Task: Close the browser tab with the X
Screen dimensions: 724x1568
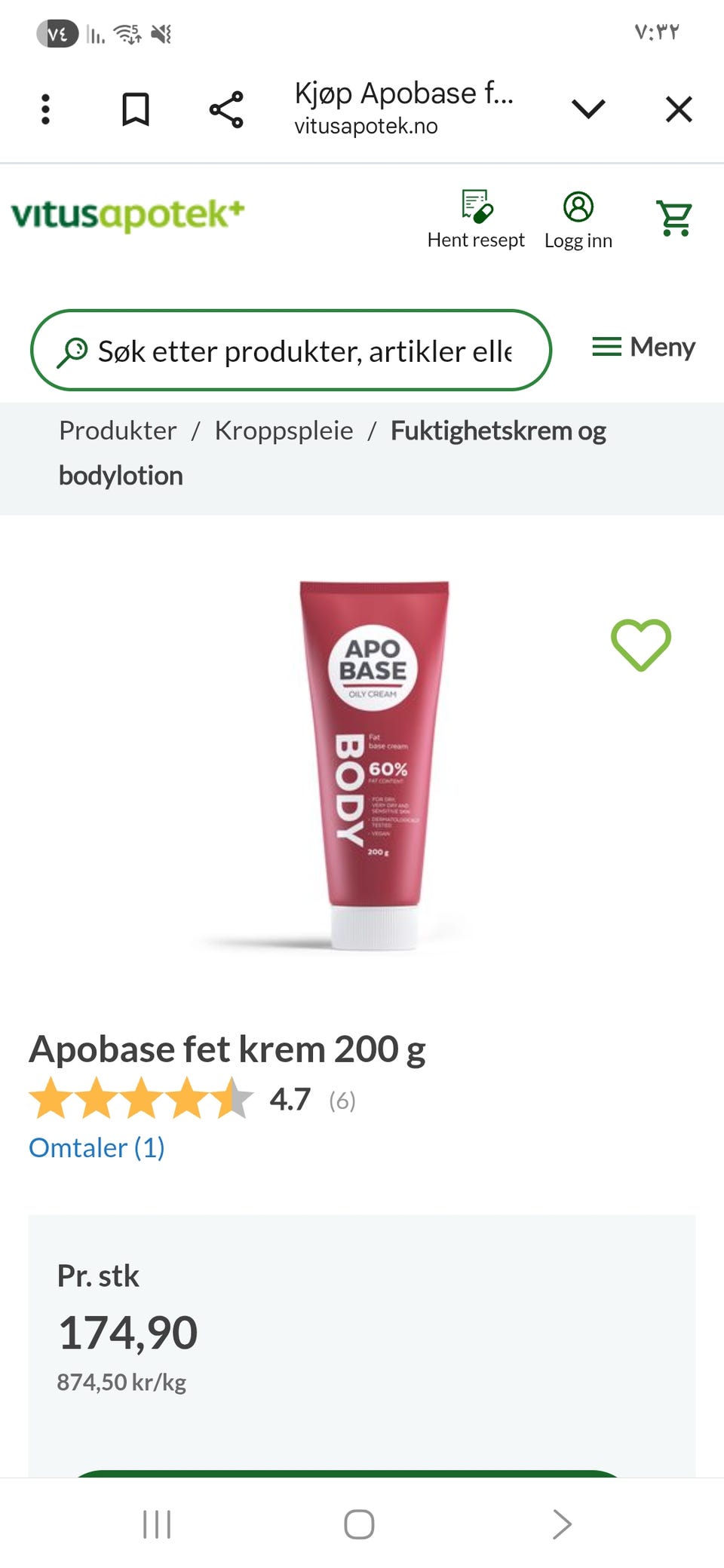Action: tap(679, 109)
